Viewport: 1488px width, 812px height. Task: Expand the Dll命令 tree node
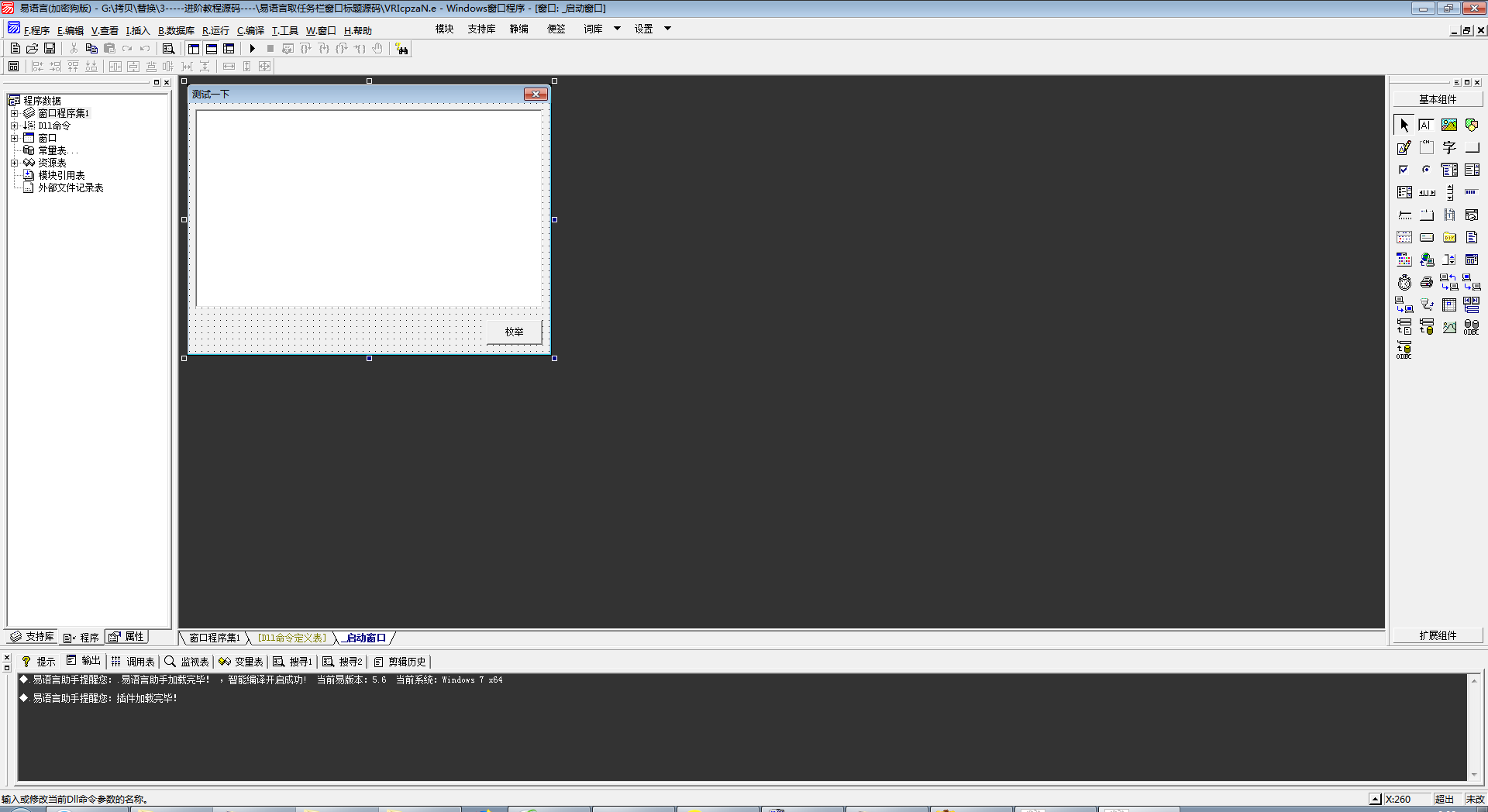[14, 126]
